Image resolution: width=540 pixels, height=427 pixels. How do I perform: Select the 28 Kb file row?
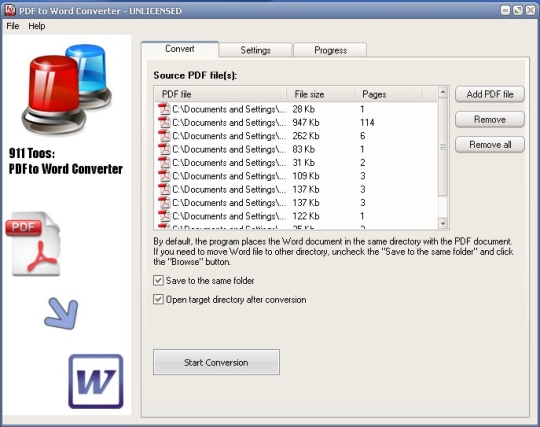click(297, 109)
